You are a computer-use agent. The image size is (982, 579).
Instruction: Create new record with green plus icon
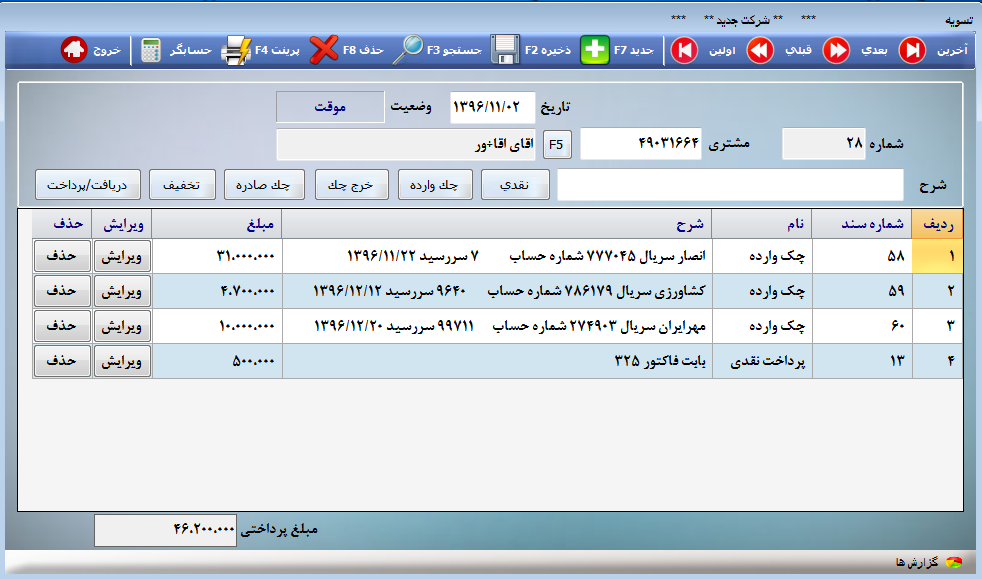(595, 50)
